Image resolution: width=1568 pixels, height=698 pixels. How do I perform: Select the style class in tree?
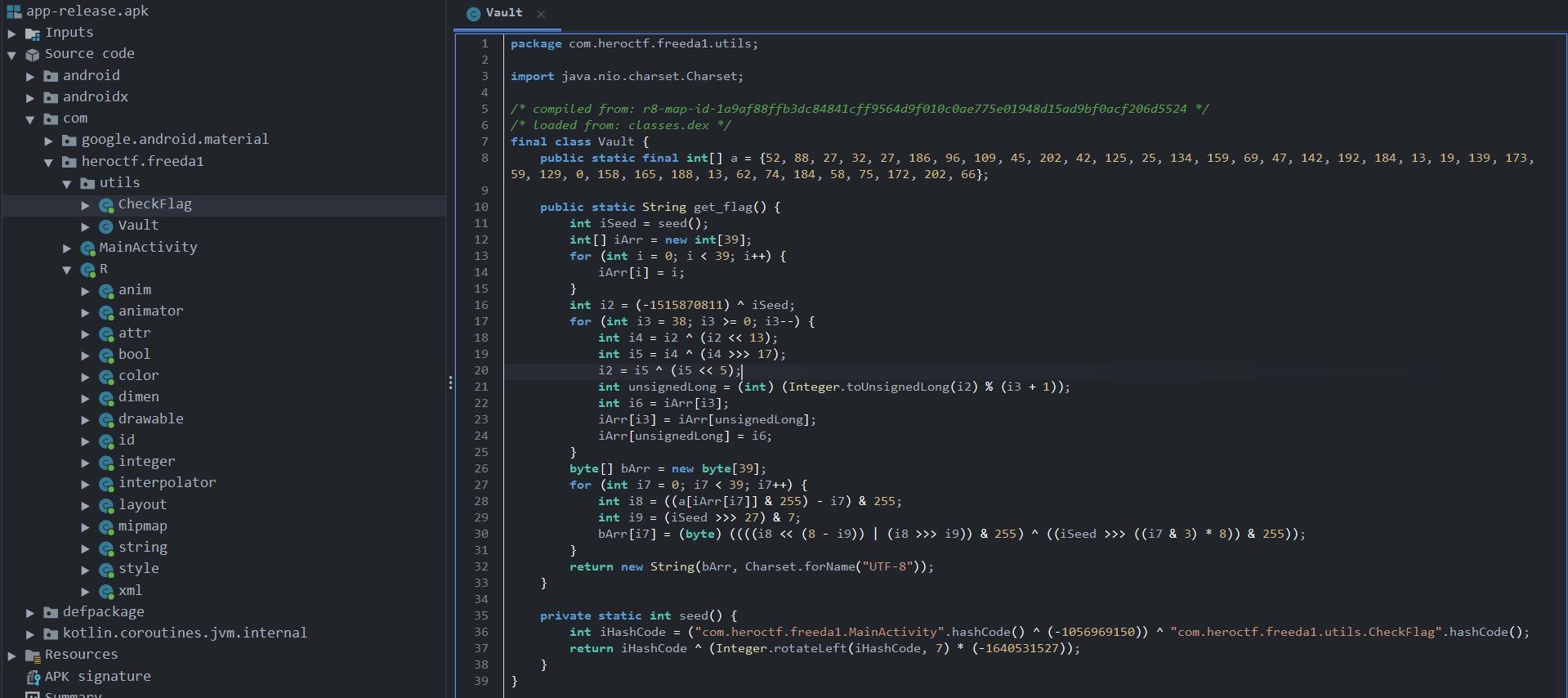138,569
